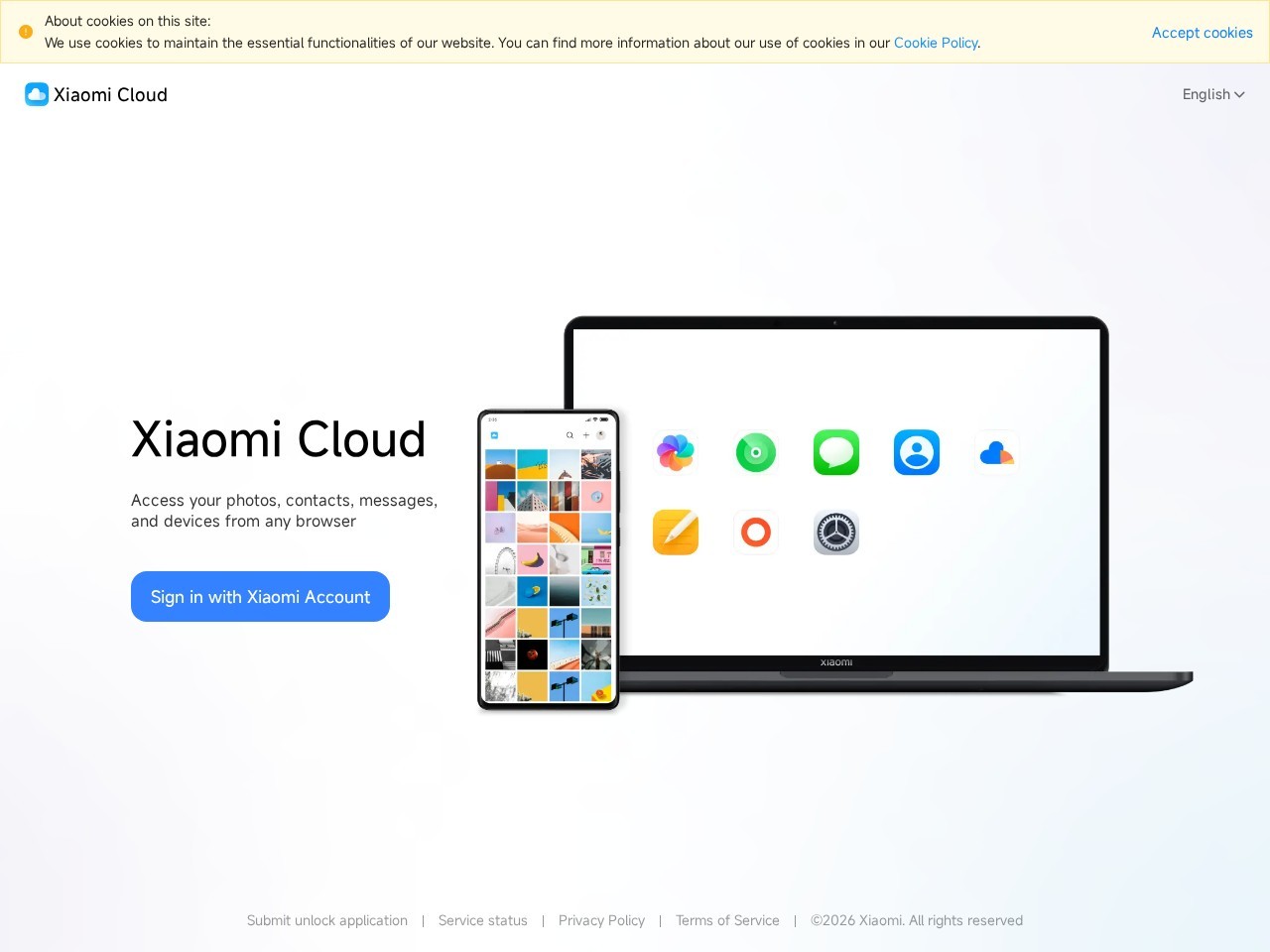Click the gray Settings gear icon
The width and height of the screenshot is (1270, 952).
tap(836, 533)
